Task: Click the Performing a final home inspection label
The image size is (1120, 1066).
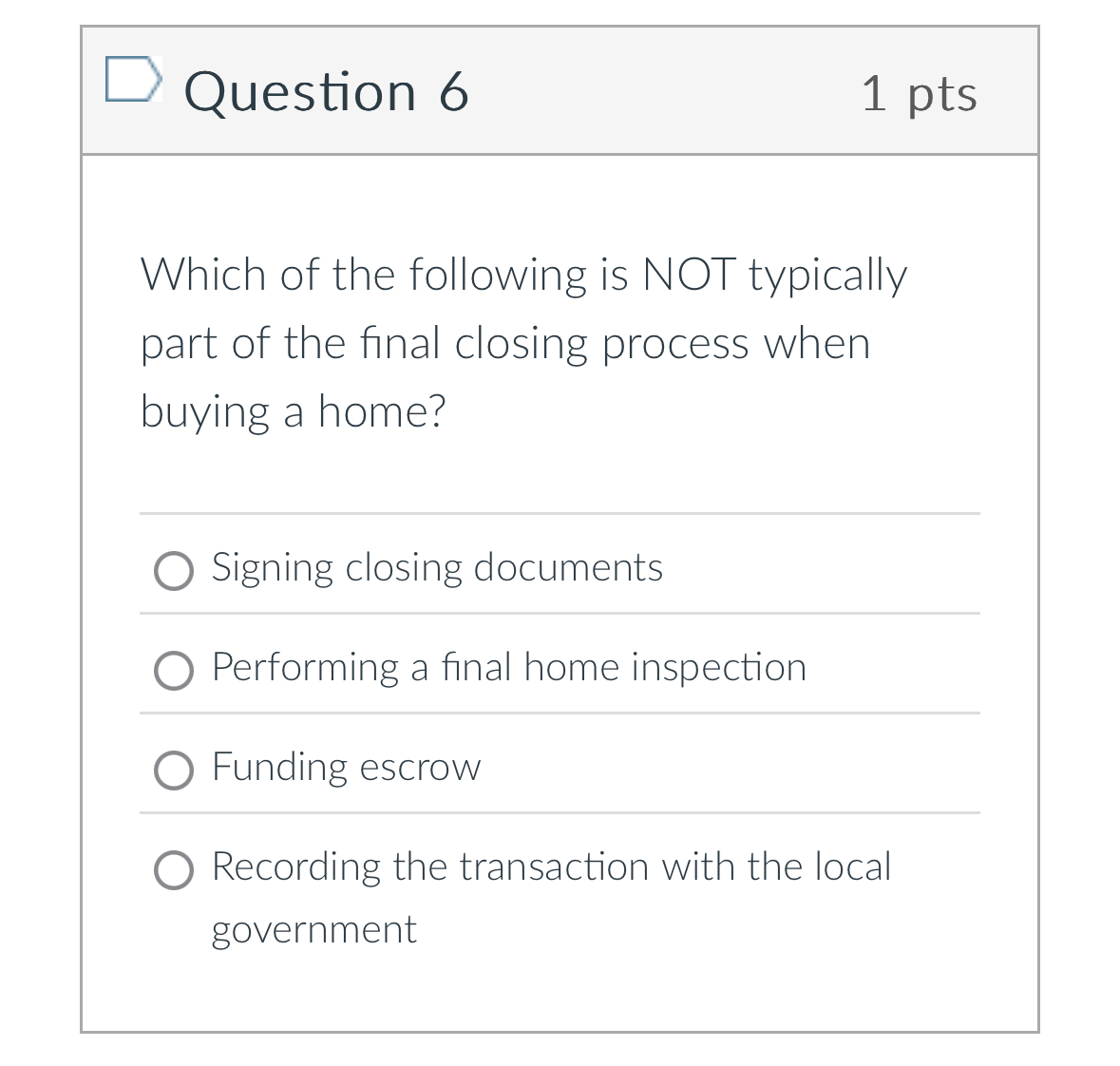Action: pos(509,667)
